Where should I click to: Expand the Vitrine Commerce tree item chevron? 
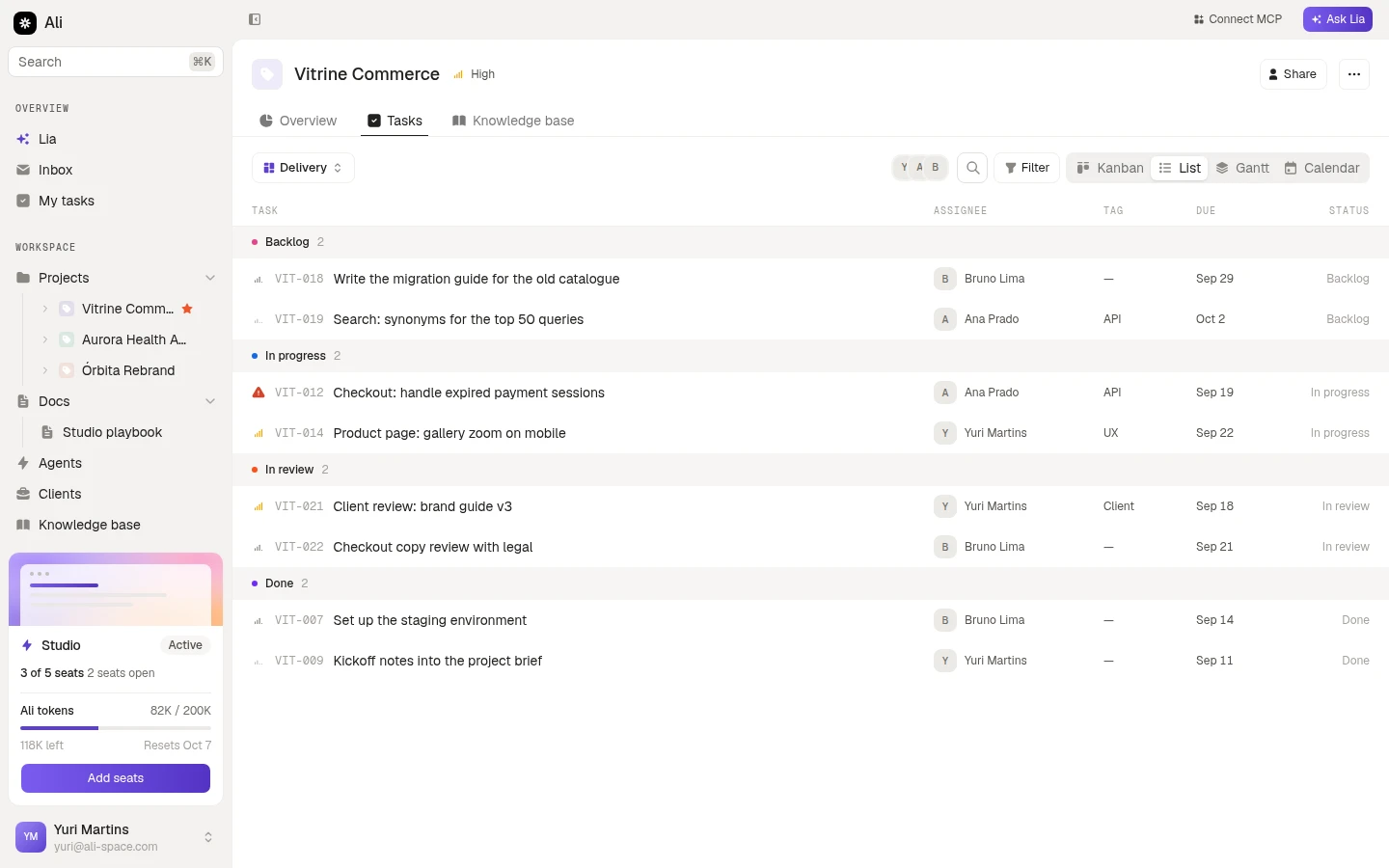click(x=45, y=309)
